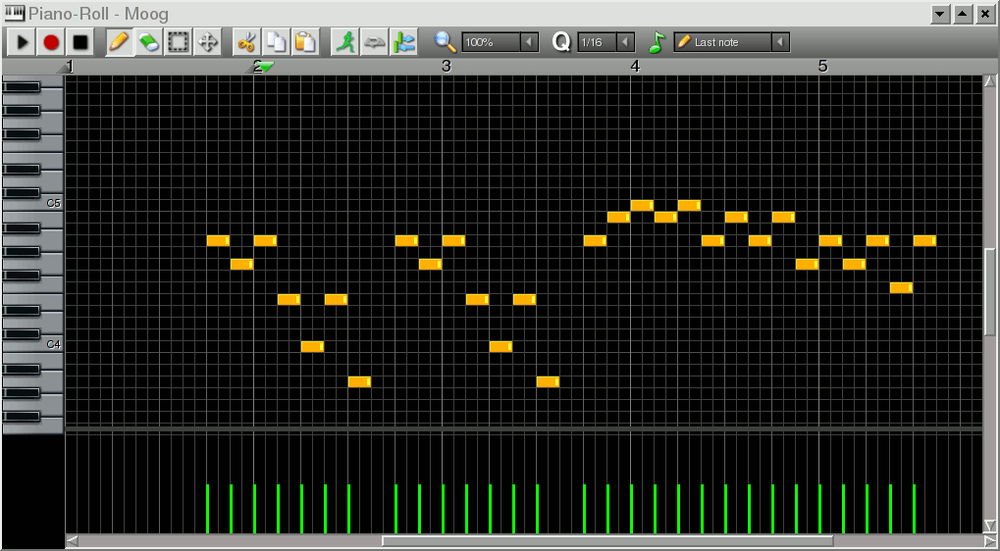The image size is (1000, 551).
Task: Click the first green velocity bar
Action: [x=208, y=508]
